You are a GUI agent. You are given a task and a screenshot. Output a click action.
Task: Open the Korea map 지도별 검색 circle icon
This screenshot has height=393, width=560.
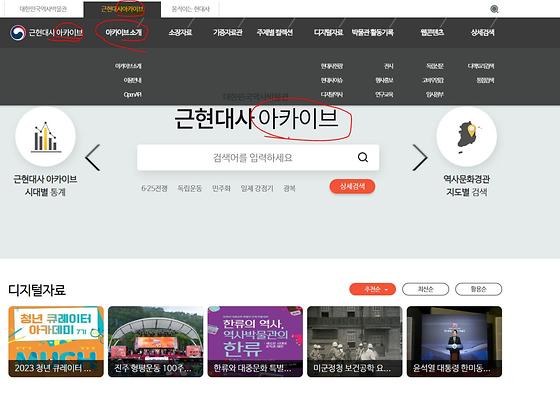[466, 137]
